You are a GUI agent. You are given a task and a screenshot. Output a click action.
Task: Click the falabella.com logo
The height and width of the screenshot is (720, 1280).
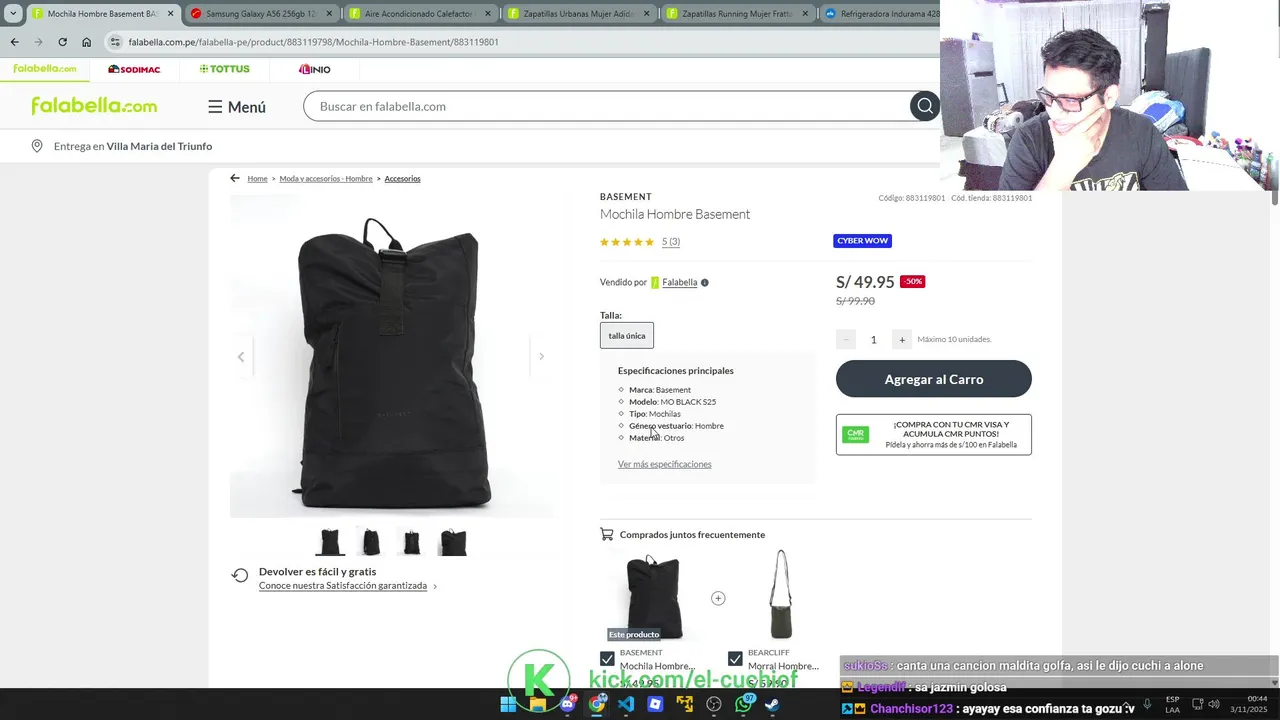point(94,106)
